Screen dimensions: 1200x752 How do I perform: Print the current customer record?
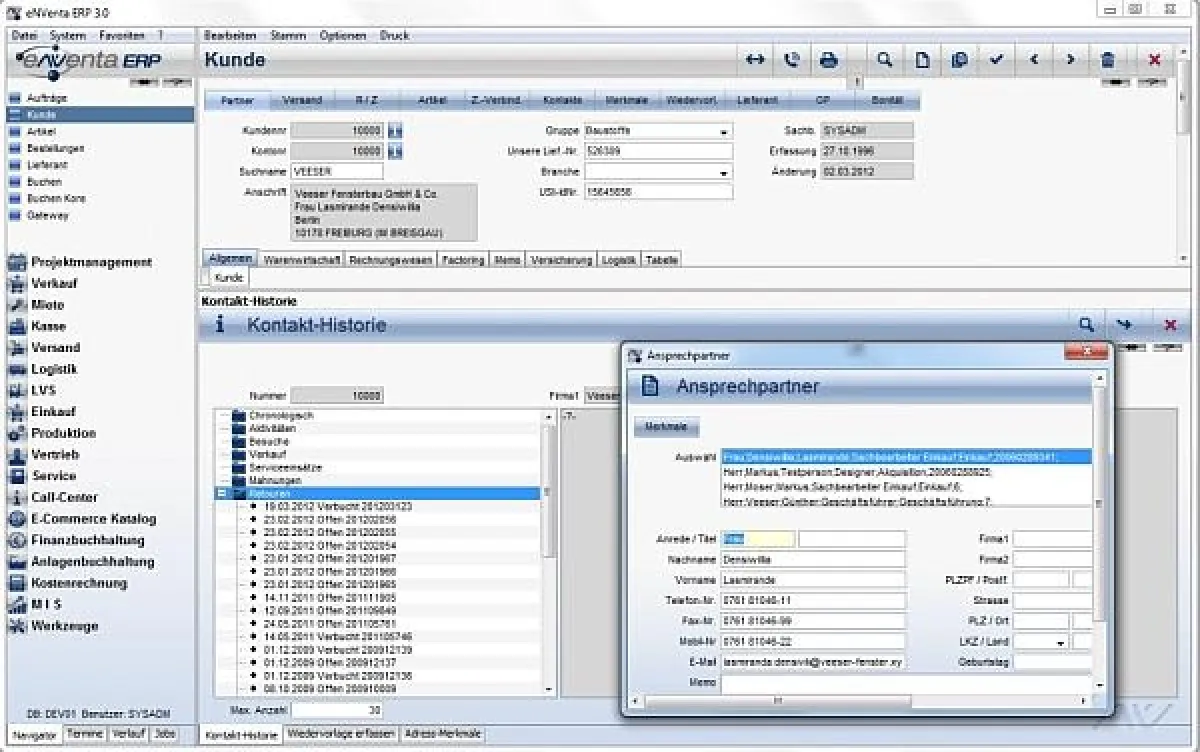coord(829,60)
